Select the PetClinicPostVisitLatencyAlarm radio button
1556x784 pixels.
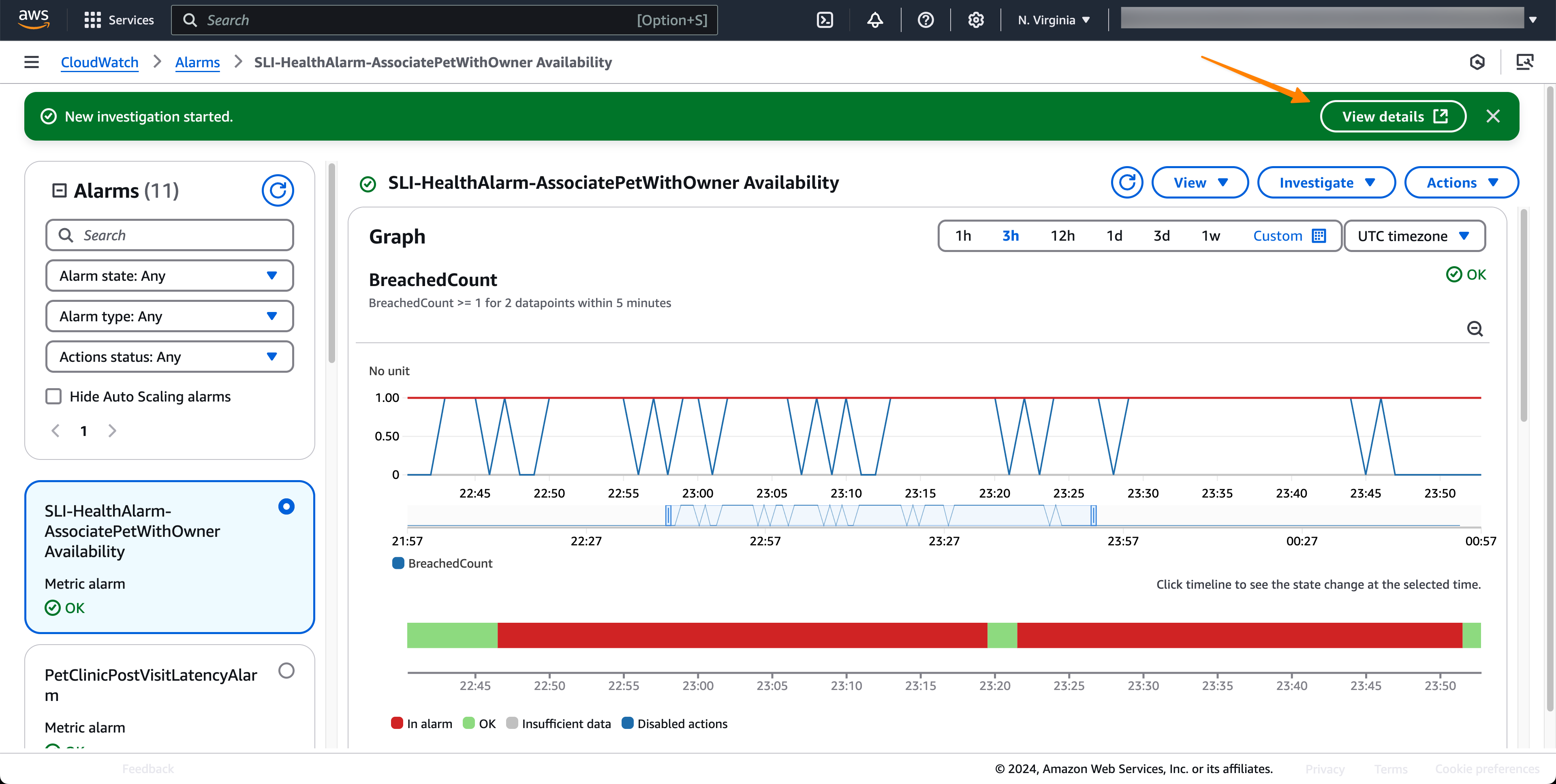pyautogui.click(x=286, y=671)
